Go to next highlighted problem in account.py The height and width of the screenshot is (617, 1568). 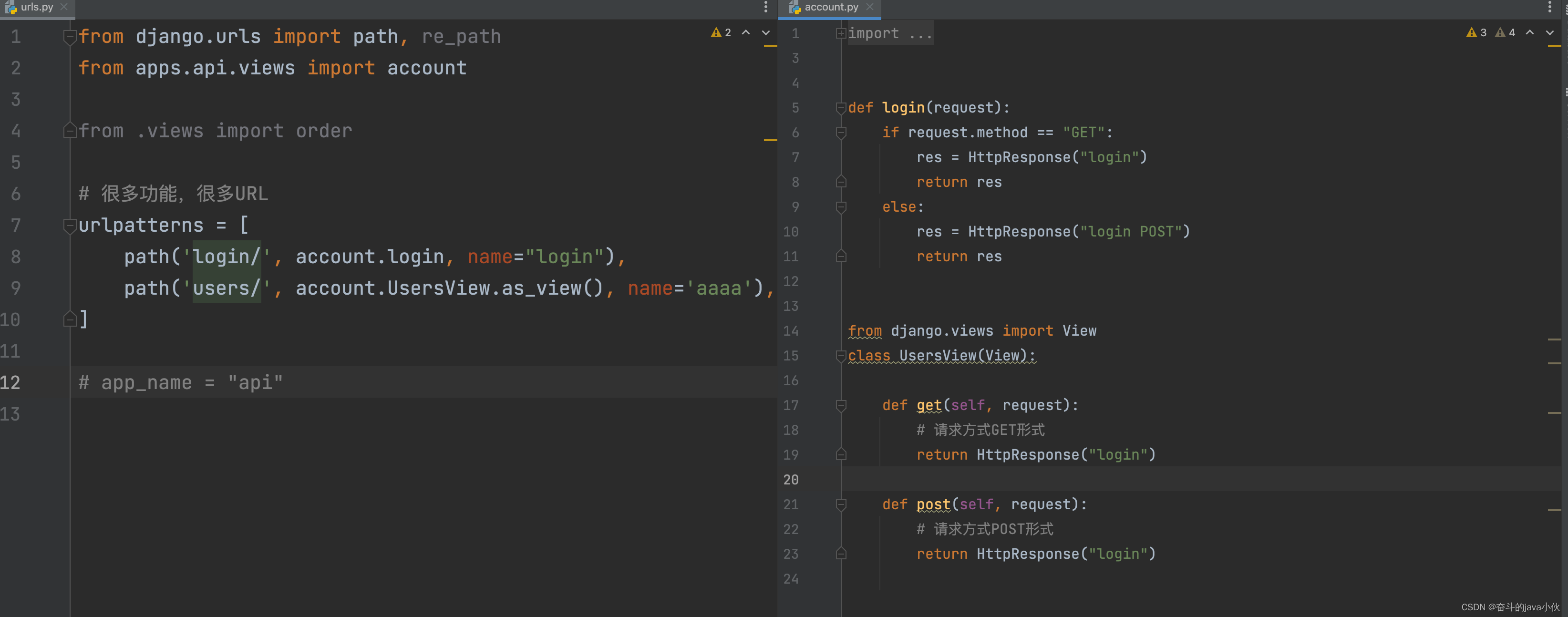[1550, 33]
